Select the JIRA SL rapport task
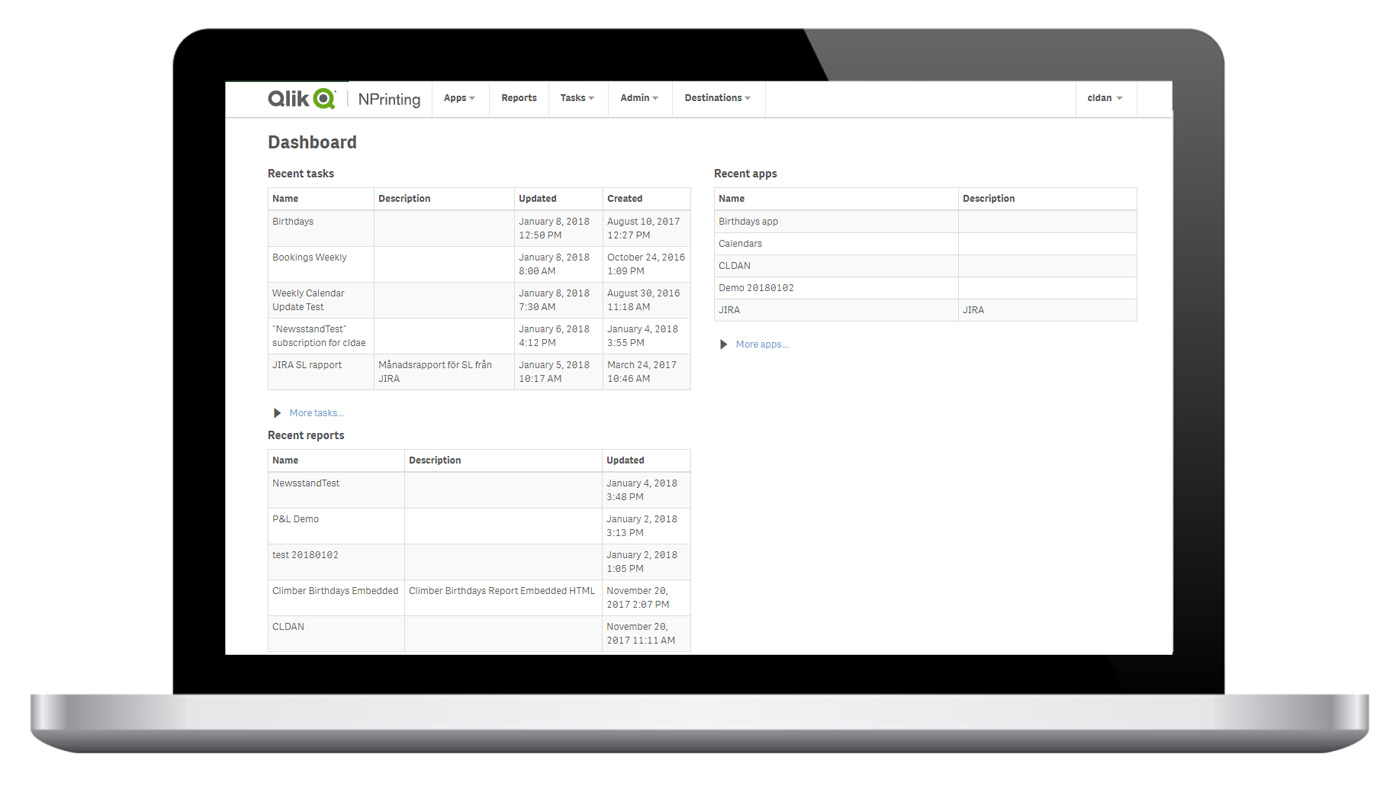This screenshot has width=1400, height=788. coord(307,366)
